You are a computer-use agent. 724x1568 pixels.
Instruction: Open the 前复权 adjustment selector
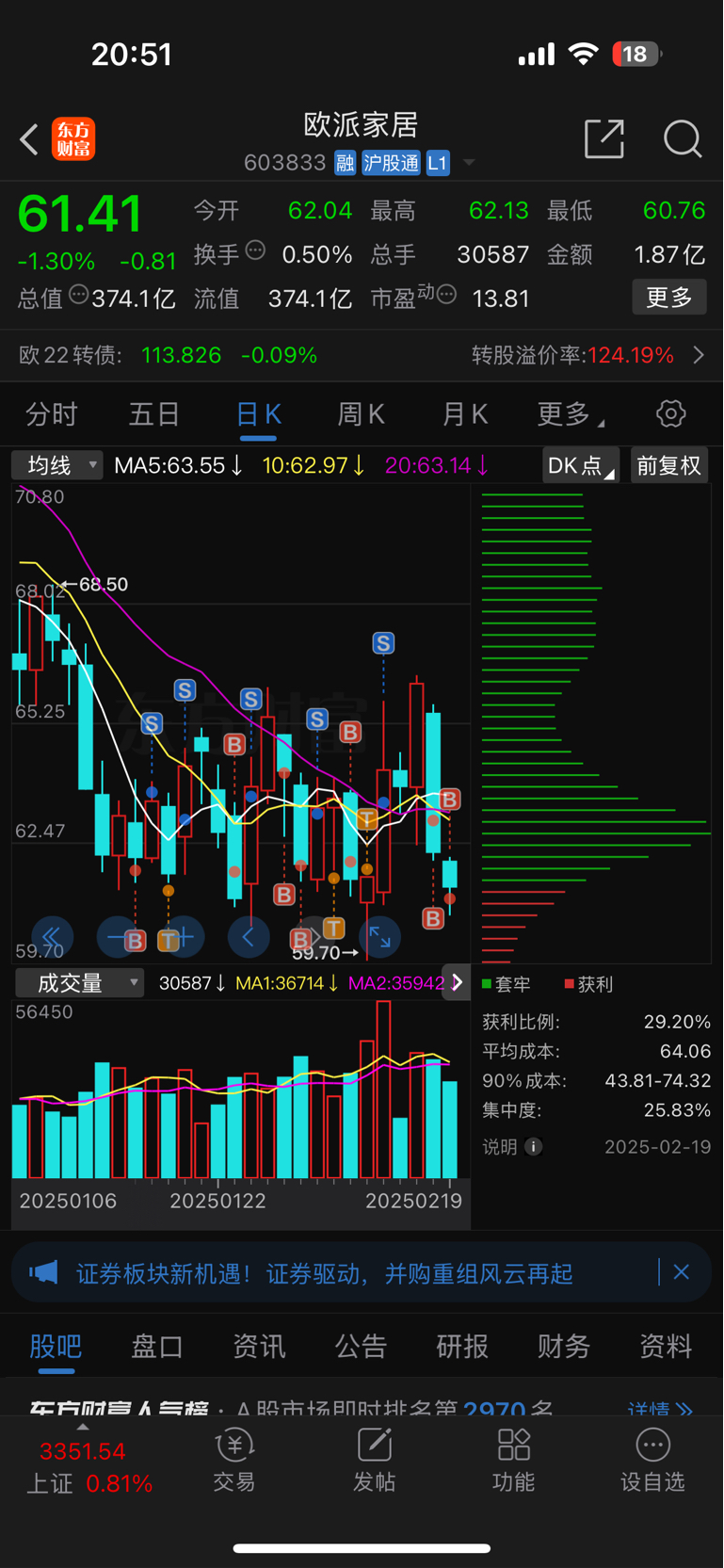[668, 465]
